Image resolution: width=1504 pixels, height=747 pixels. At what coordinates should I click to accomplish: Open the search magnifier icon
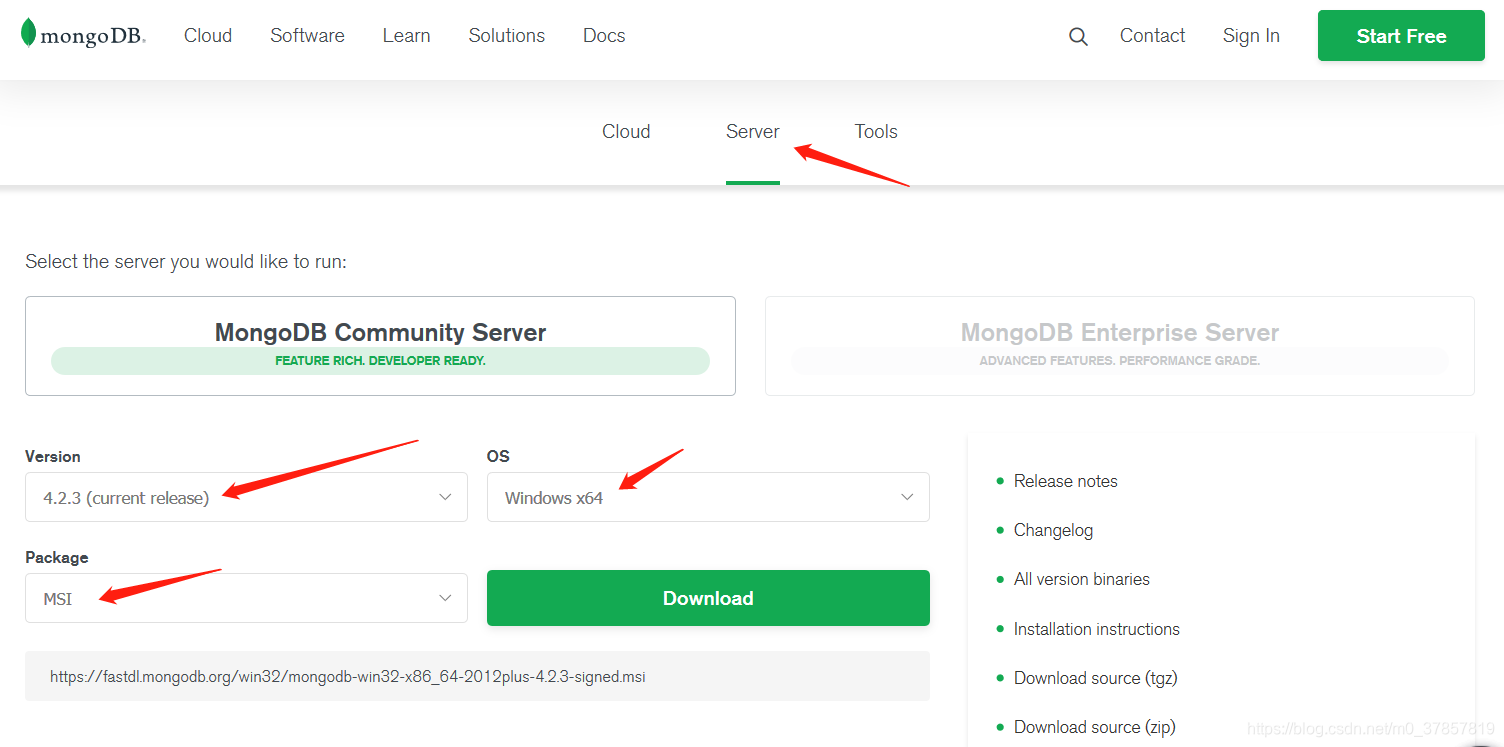pos(1078,37)
